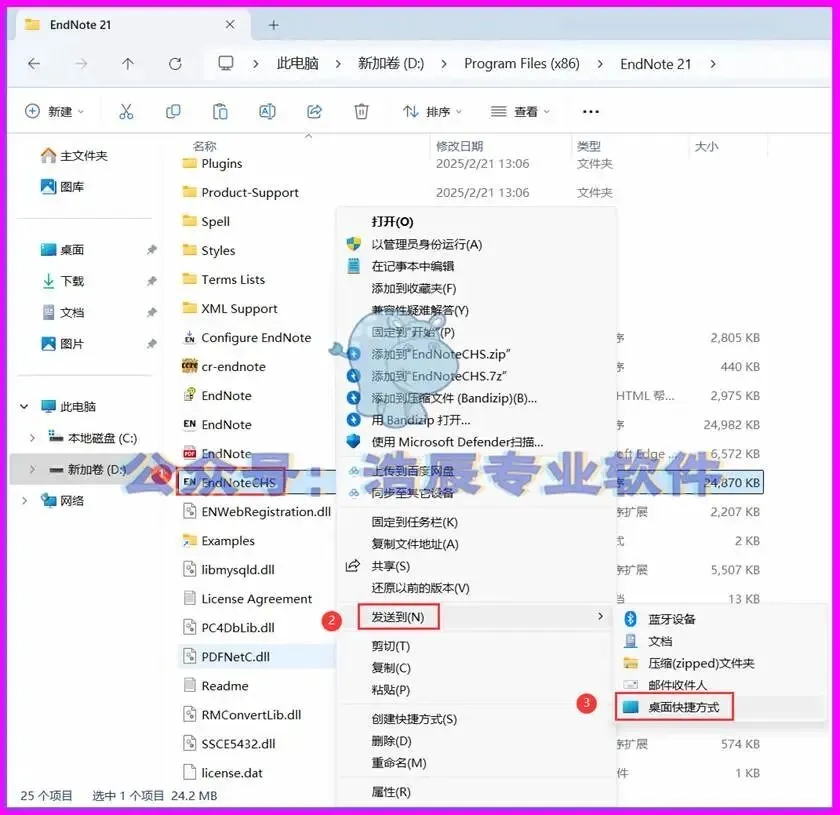Open the 新建 dropdown menu
The height and width of the screenshot is (815, 840).
[55, 111]
